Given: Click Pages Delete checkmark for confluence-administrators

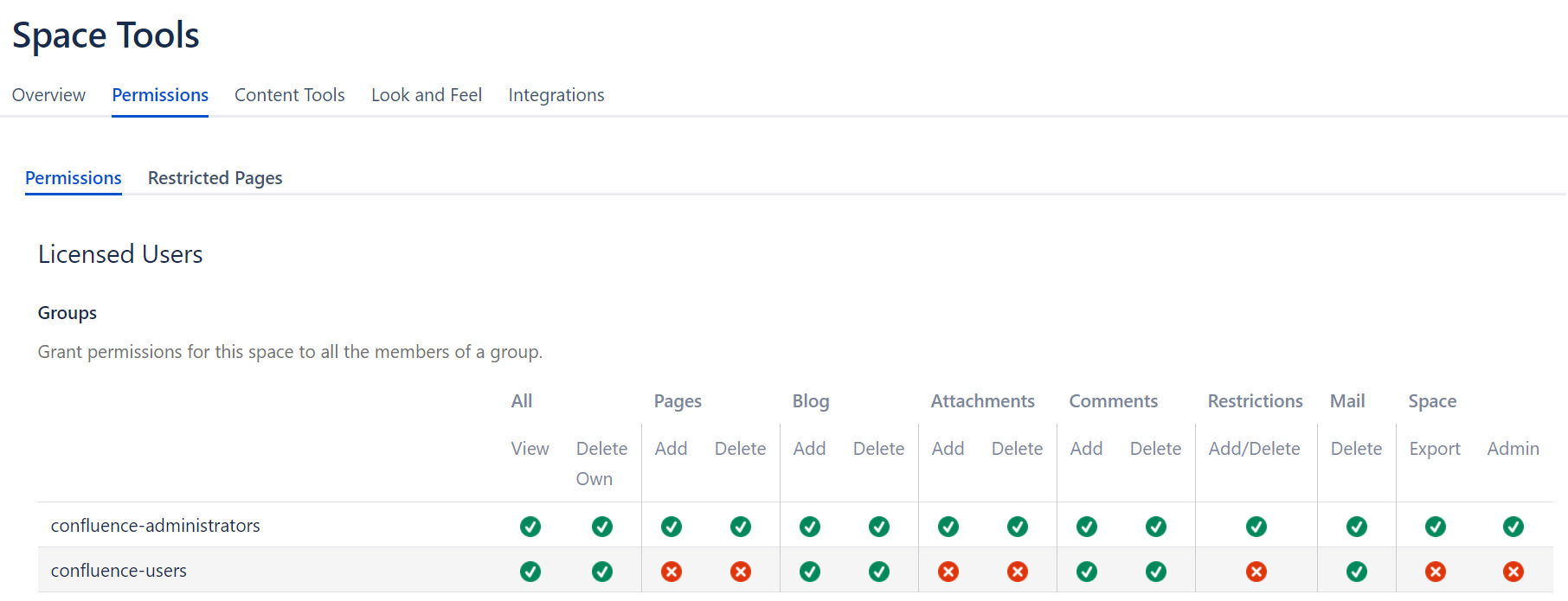Looking at the screenshot, I should click(741, 527).
